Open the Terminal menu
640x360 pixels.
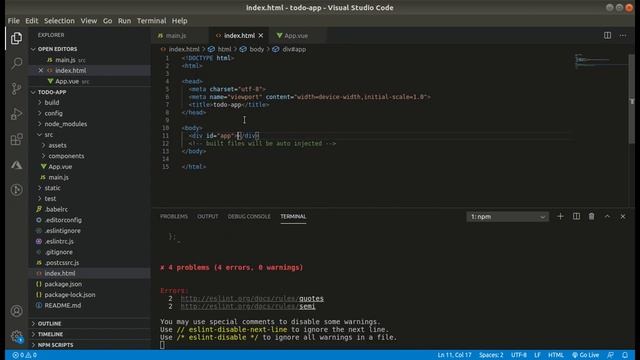[x=151, y=21]
